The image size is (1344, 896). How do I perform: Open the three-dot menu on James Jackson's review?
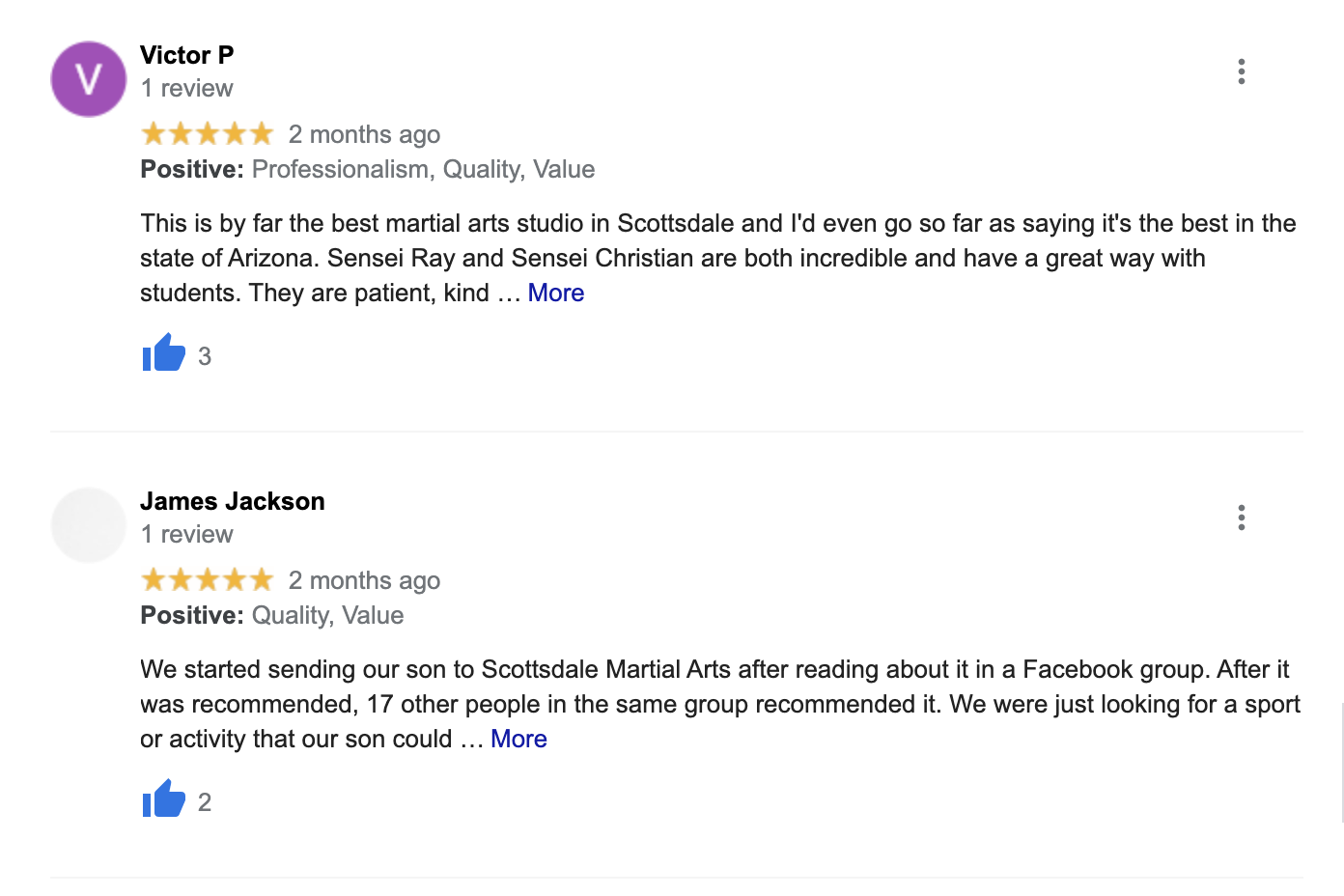coord(1241,518)
